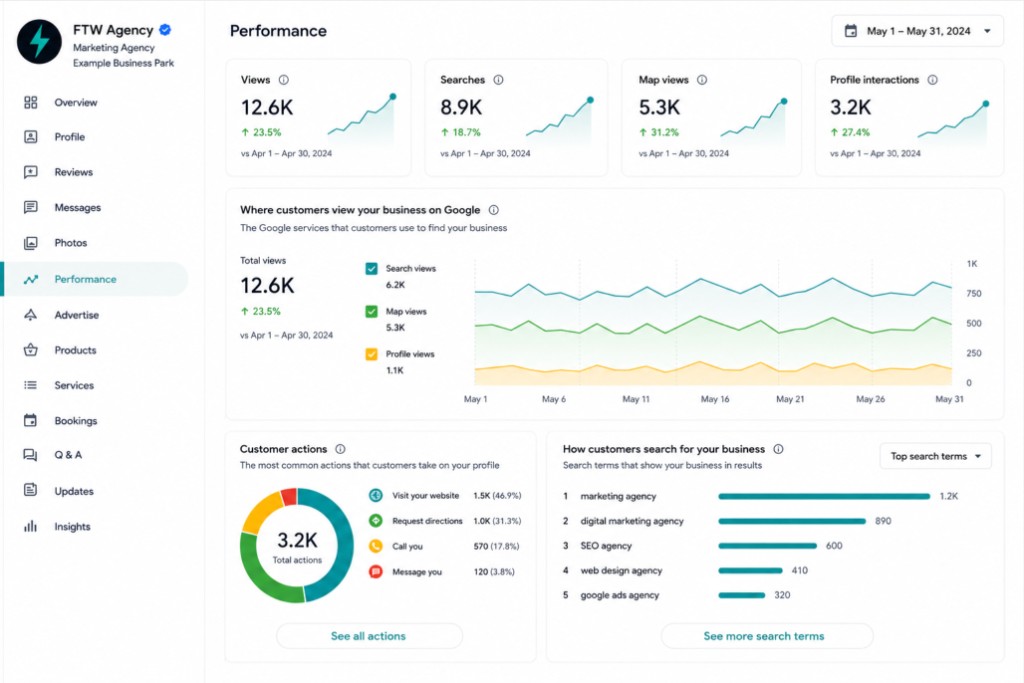Click the 3.2K Total actions donut chart
This screenshot has width=1024, height=683.
pyautogui.click(x=297, y=545)
